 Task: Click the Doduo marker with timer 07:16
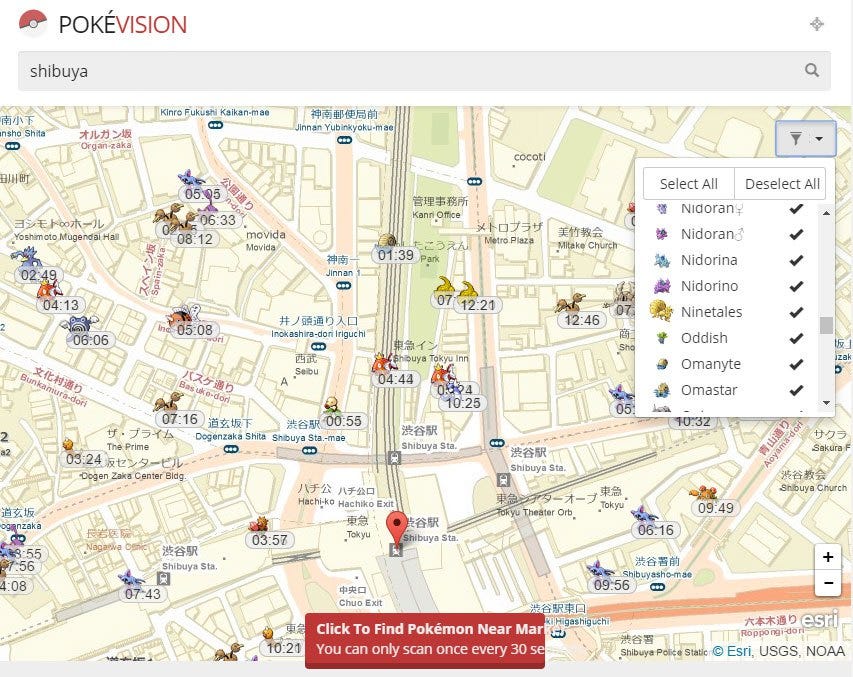click(x=169, y=403)
